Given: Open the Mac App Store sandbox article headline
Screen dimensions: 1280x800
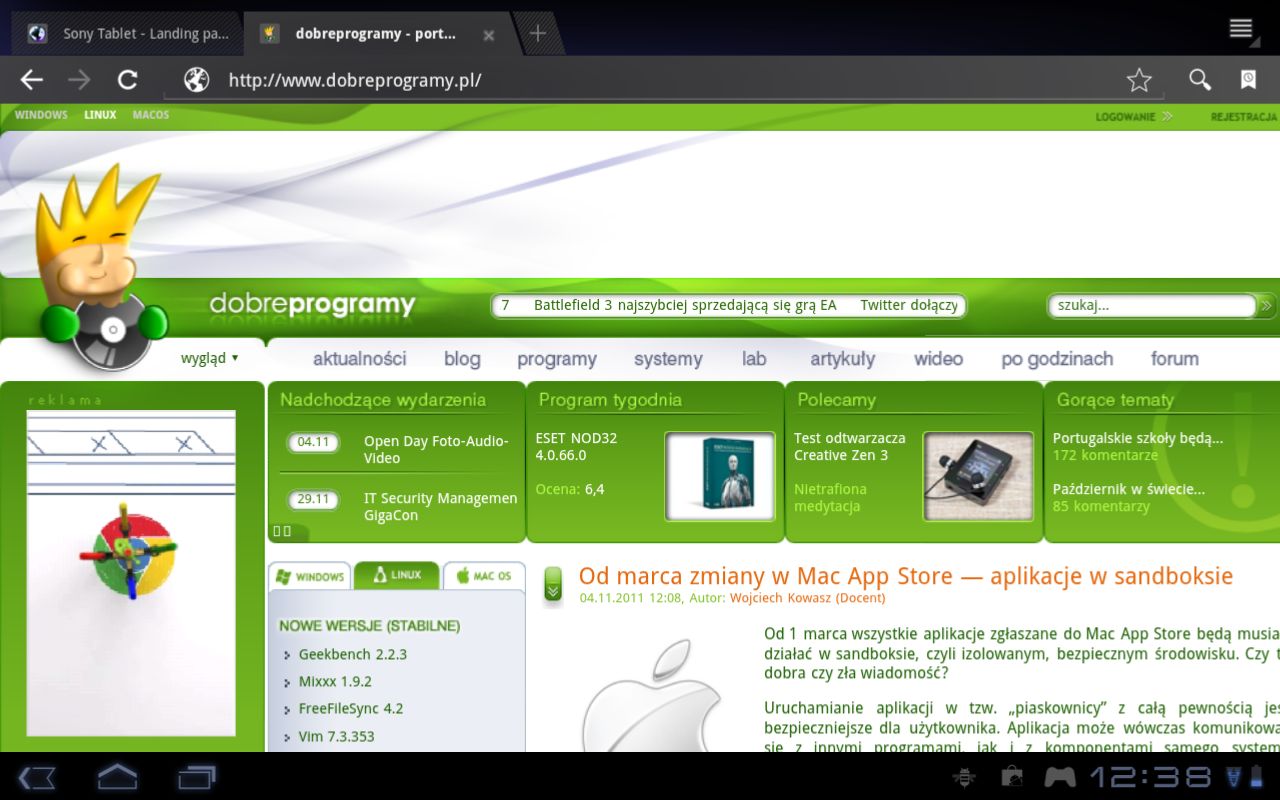Looking at the screenshot, I should pyautogui.click(x=906, y=576).
